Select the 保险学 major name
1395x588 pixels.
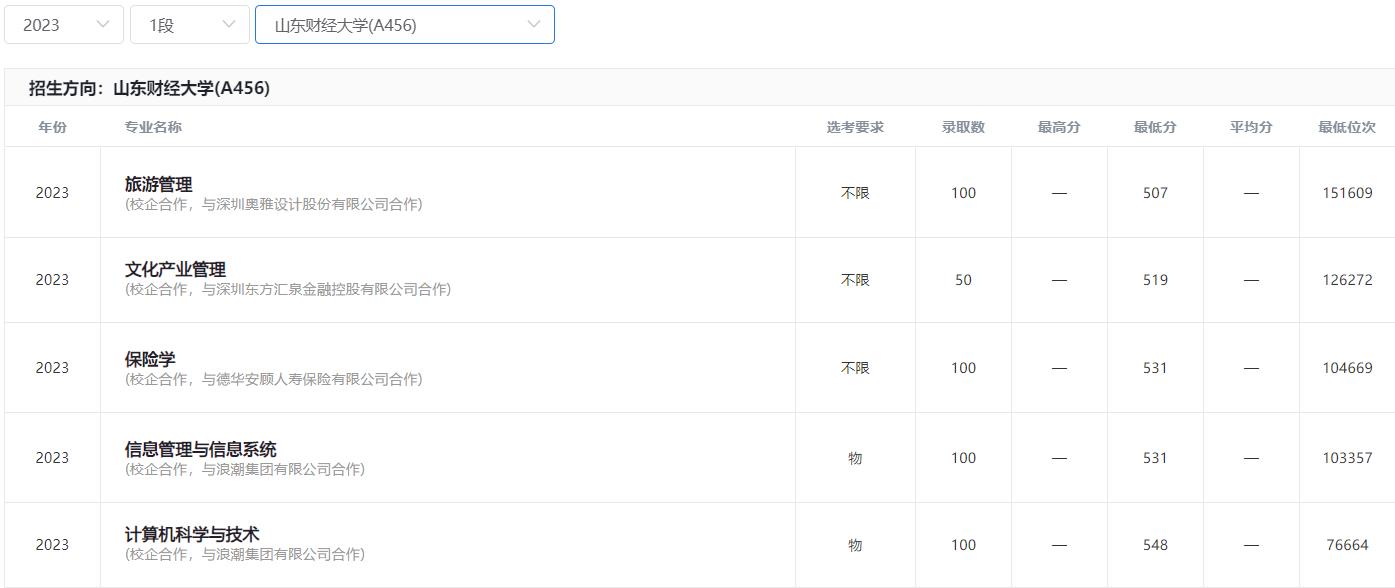coord(150,359)
